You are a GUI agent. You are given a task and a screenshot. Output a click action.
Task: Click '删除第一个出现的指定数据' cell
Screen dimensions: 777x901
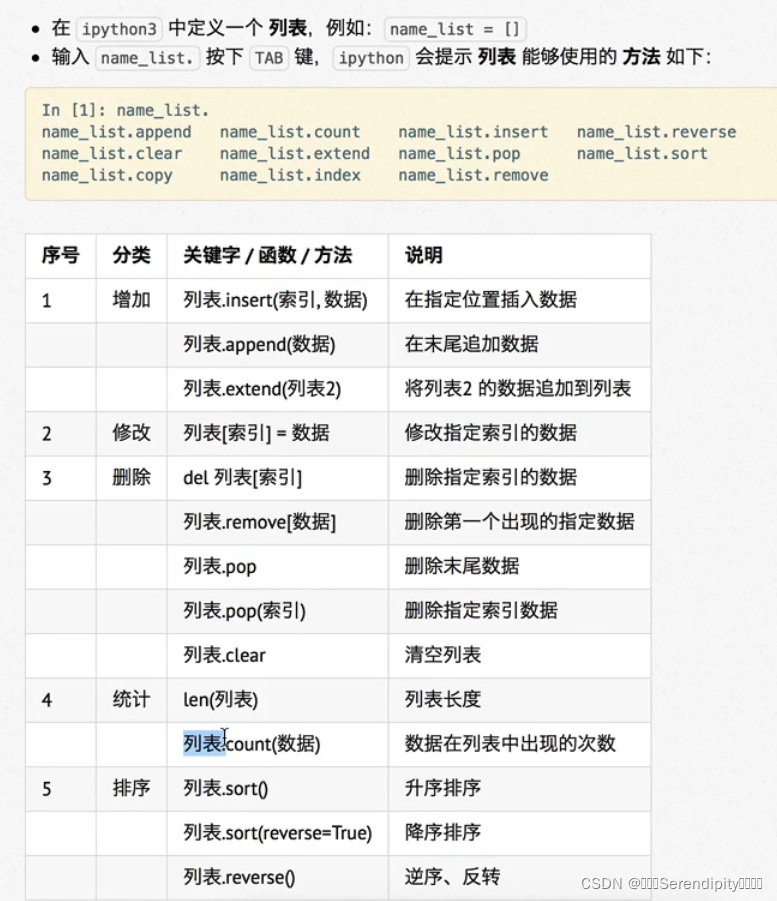(520, 522)
